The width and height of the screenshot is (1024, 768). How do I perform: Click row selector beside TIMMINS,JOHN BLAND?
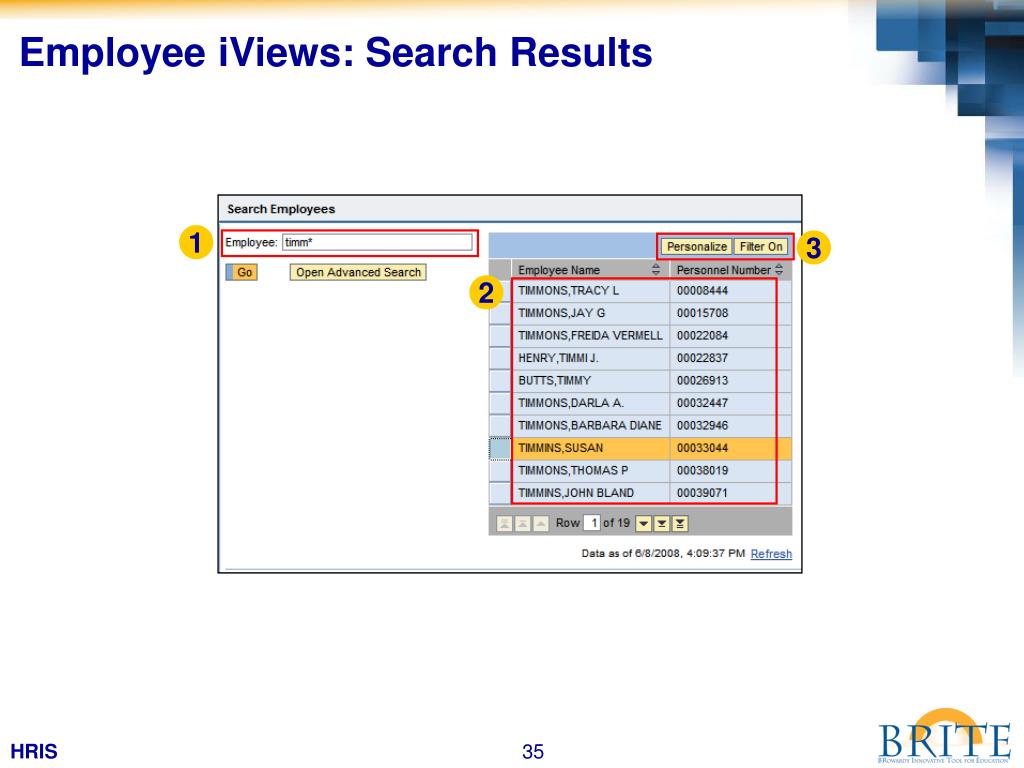(500, 493)
